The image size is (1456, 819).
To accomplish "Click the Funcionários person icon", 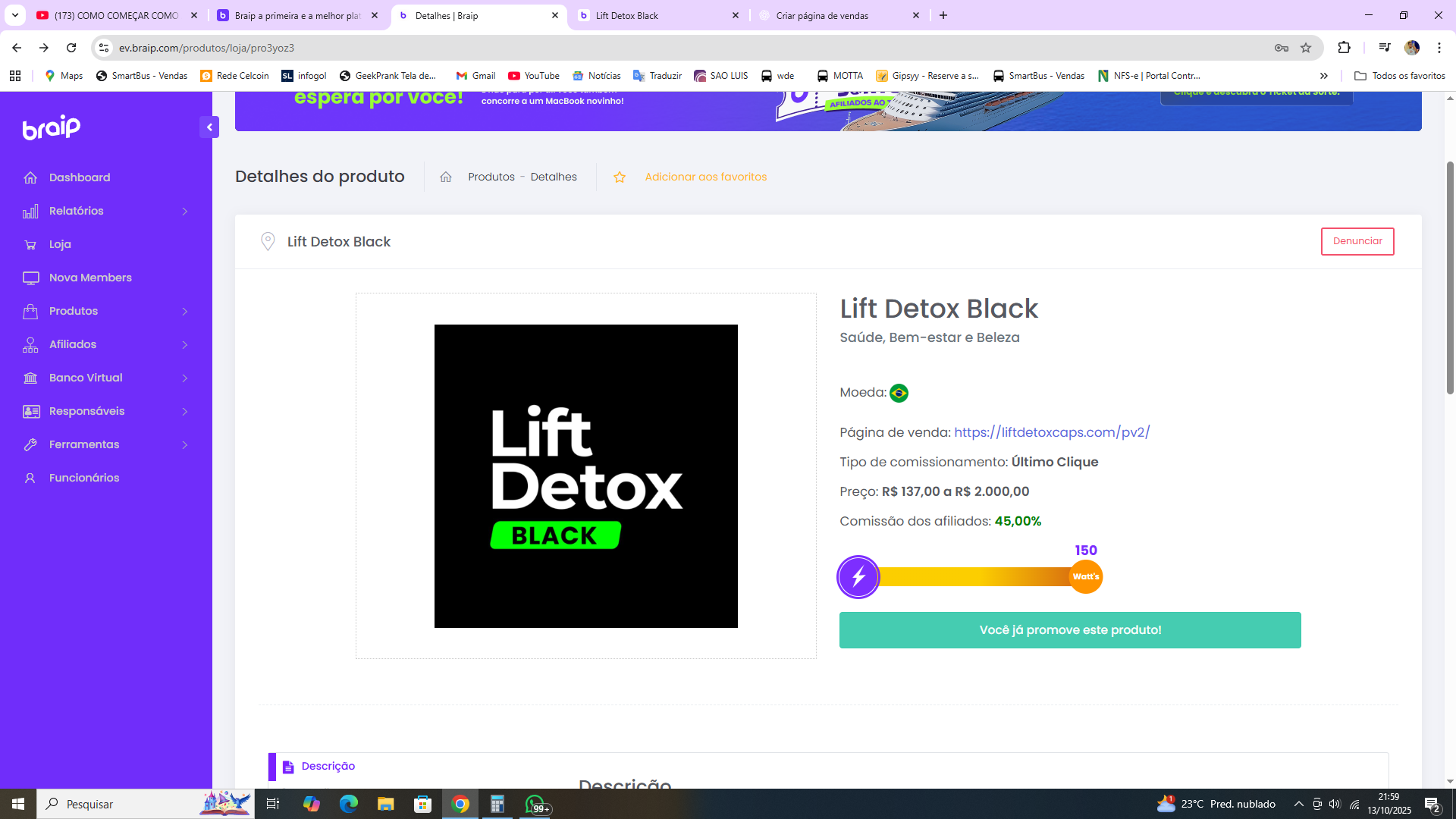I will tap(30, 478).
